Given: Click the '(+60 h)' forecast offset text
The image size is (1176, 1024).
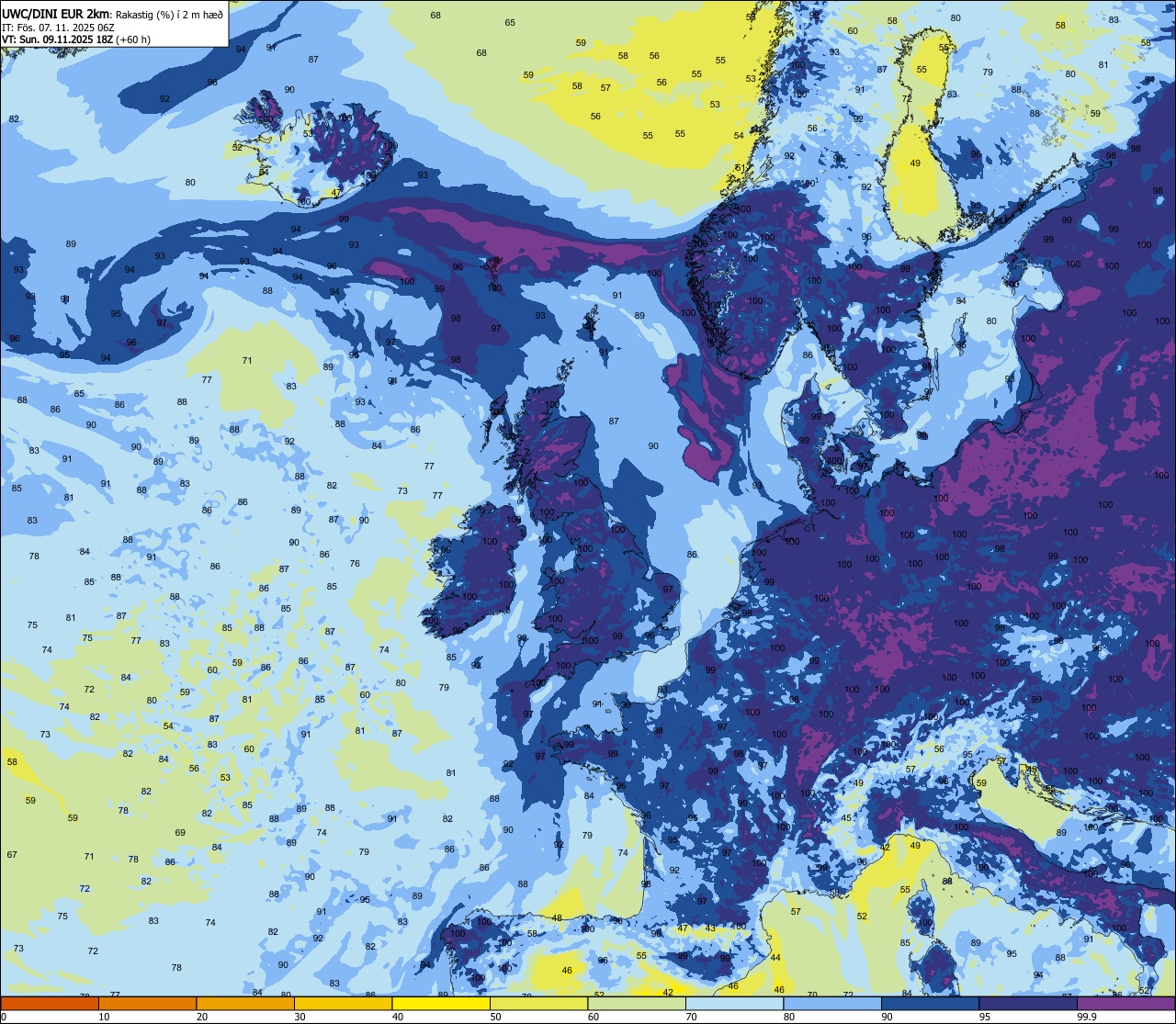Looking at the screenshot, I should [x=133, y=39].
